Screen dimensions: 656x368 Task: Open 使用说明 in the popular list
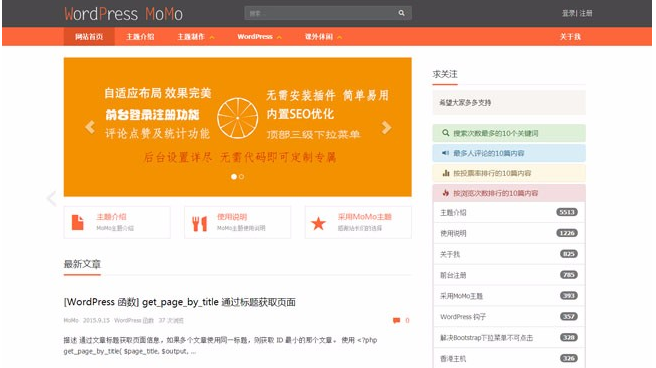[x=453, y=233]
